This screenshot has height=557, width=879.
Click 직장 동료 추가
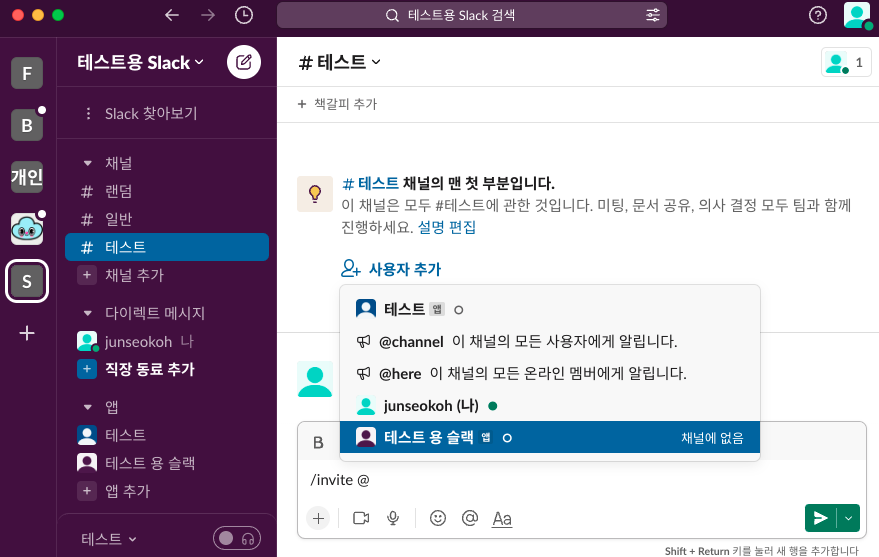coord(167,369)
